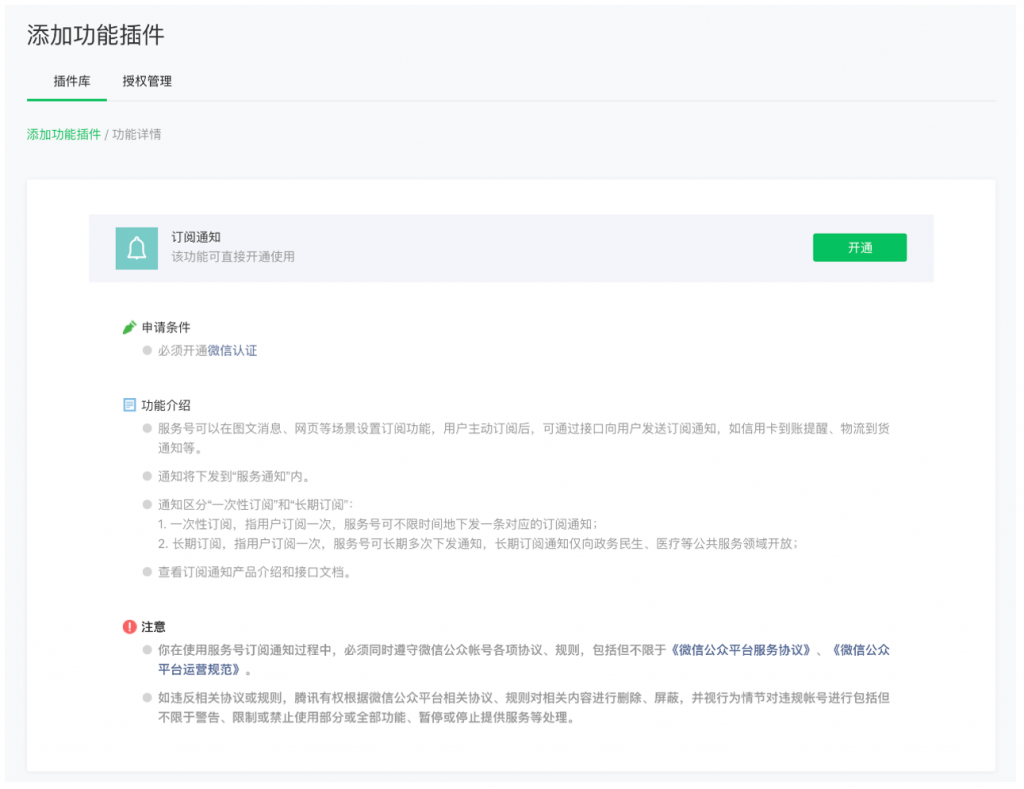Image resolution: width=1024 pixels, height=789 pixels.
Task: Click the bullet dot before 查看订阅通知产品介绍
Action: coord(146,574)
